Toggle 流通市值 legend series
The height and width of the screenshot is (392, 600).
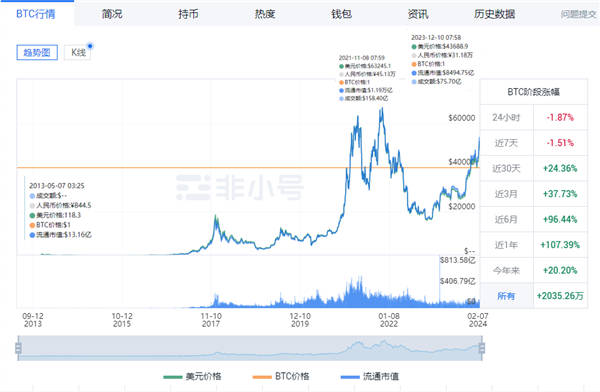coord(370,377)
